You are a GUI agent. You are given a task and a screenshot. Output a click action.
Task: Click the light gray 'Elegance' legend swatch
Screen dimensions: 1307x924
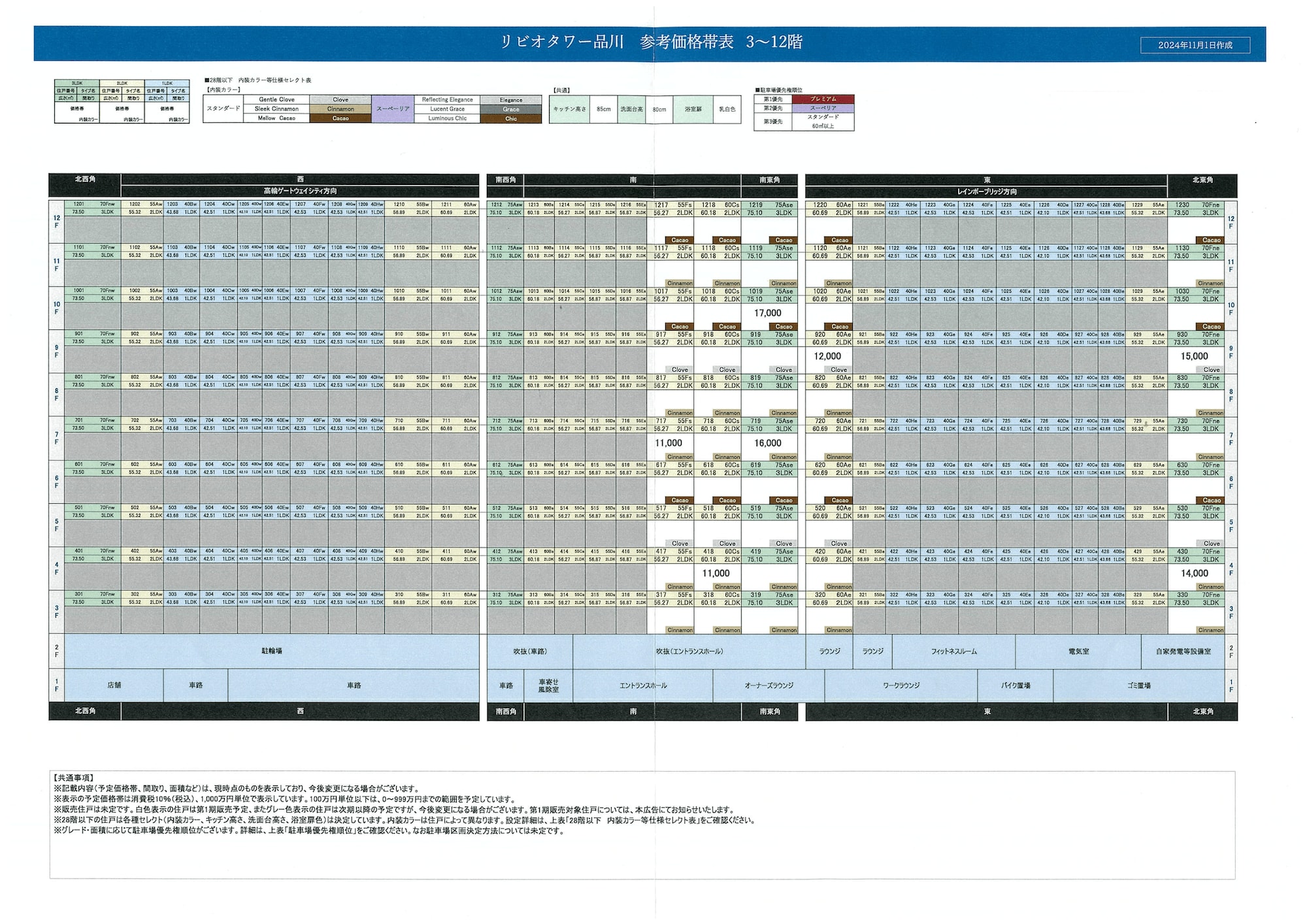[511, 100]
